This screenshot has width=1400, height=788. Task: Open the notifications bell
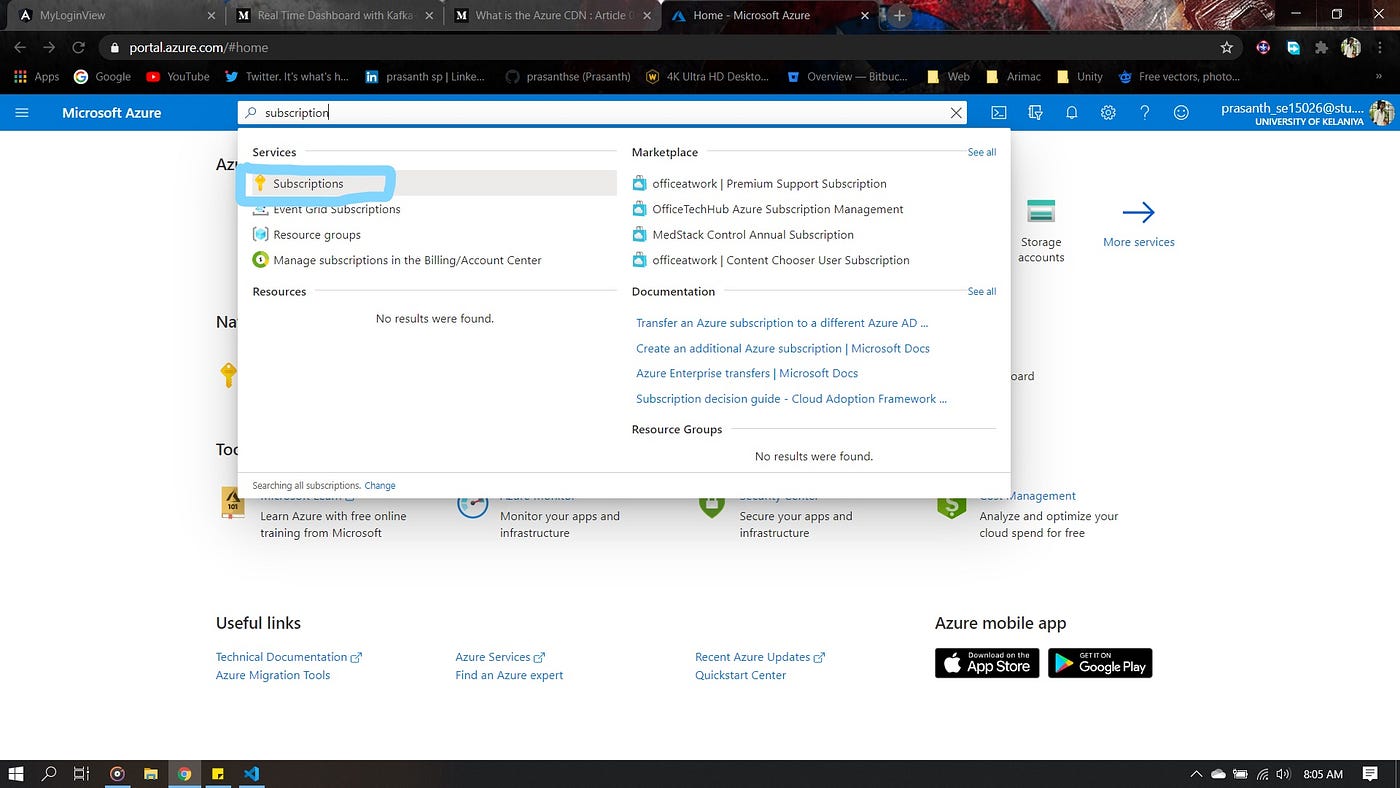pos(1071,113)
